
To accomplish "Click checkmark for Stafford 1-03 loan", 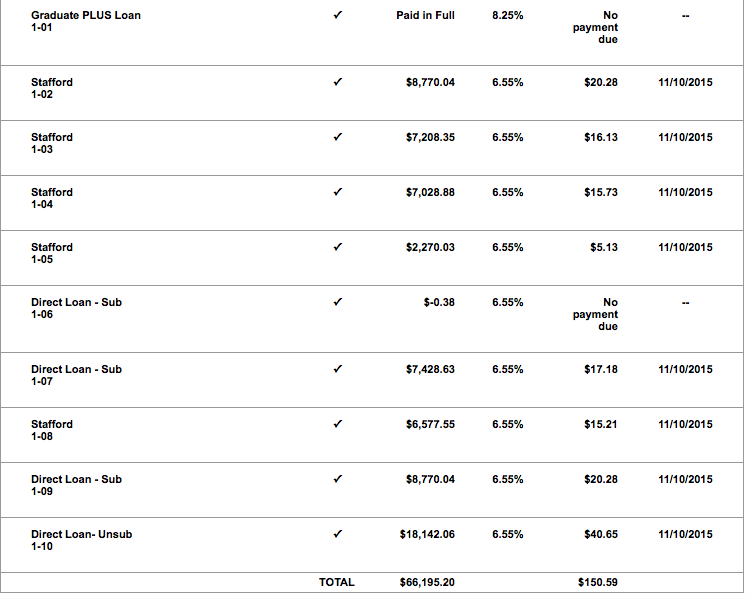I will click(338, 137).
